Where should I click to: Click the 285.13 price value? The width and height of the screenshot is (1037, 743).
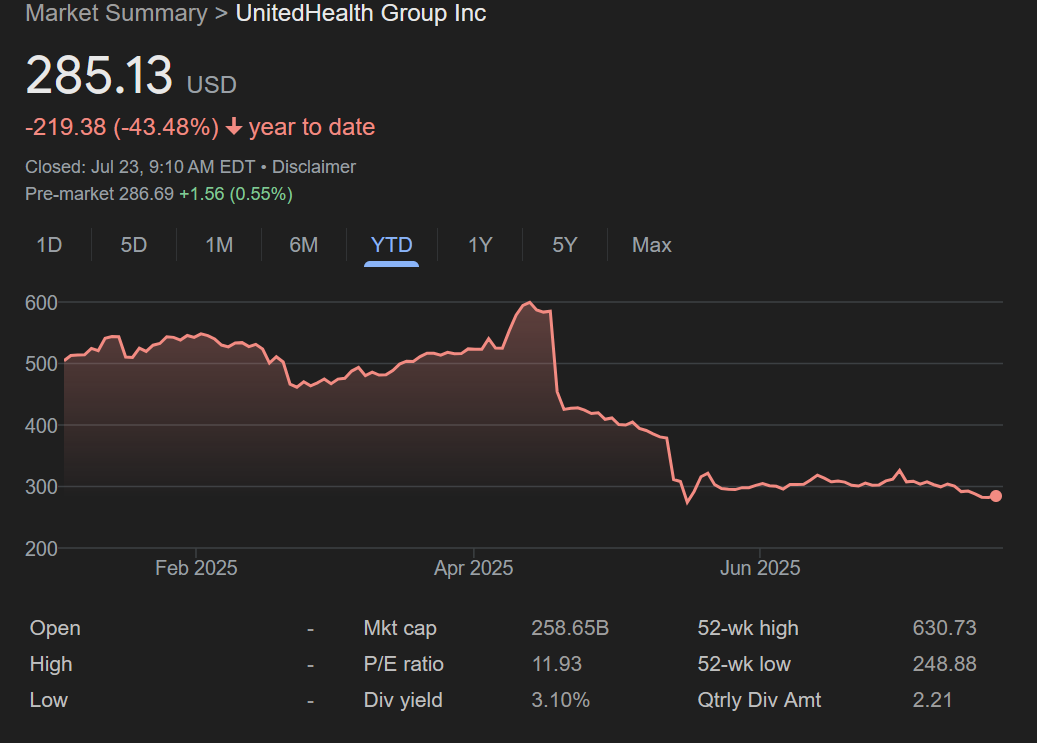point(99,75)
